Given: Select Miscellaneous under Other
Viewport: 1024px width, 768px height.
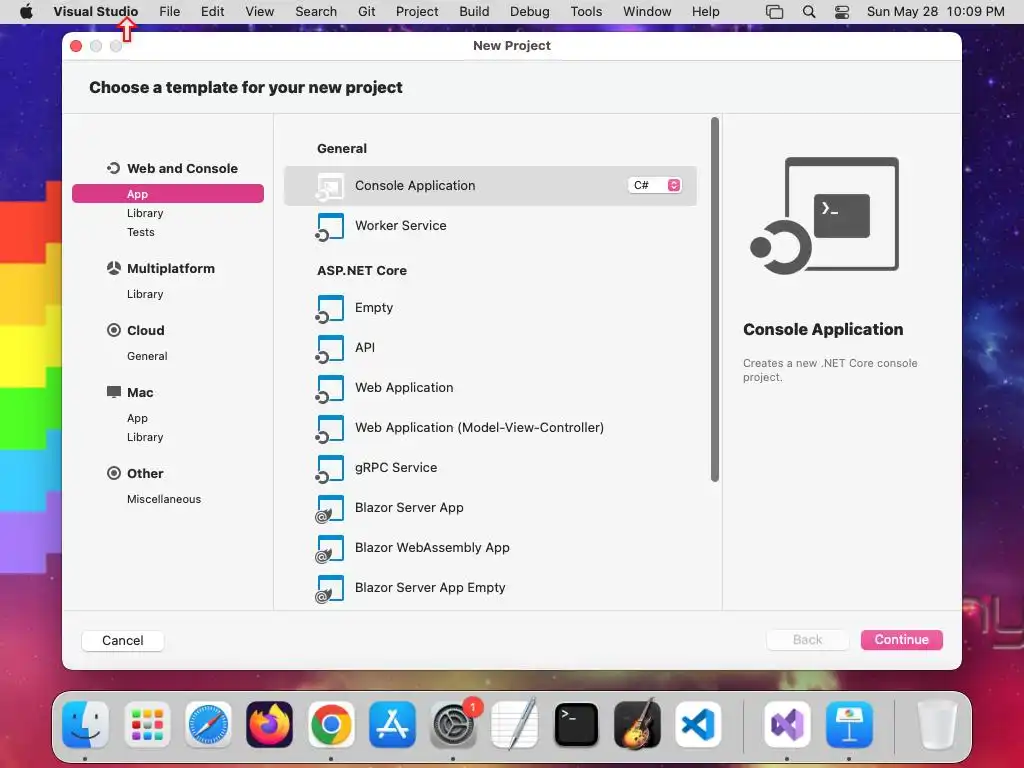Looking at the screenshot, I should pos(164,499).
